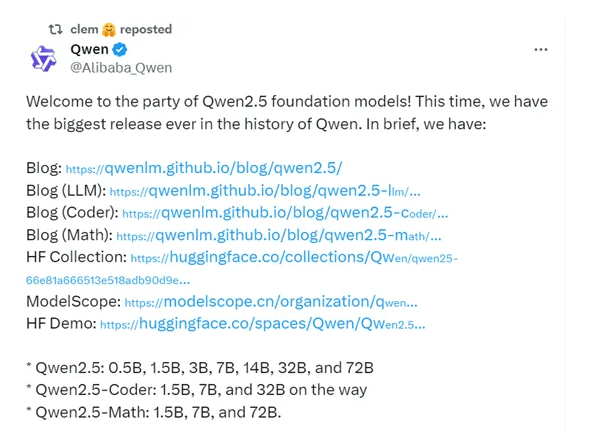
Task: Click the hugging face emoji beside clem
Action: click(x=109, y=29)
